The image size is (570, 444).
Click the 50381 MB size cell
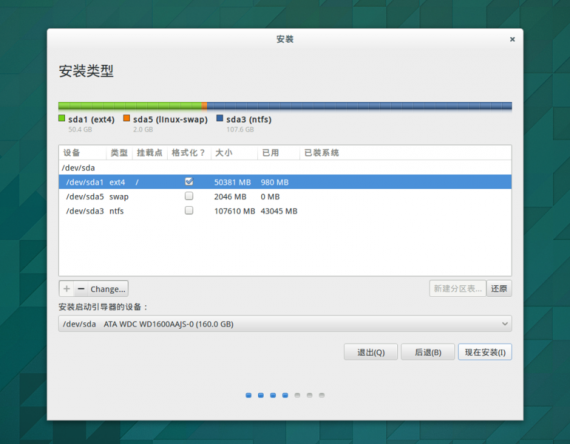click(x=232, y=182)
